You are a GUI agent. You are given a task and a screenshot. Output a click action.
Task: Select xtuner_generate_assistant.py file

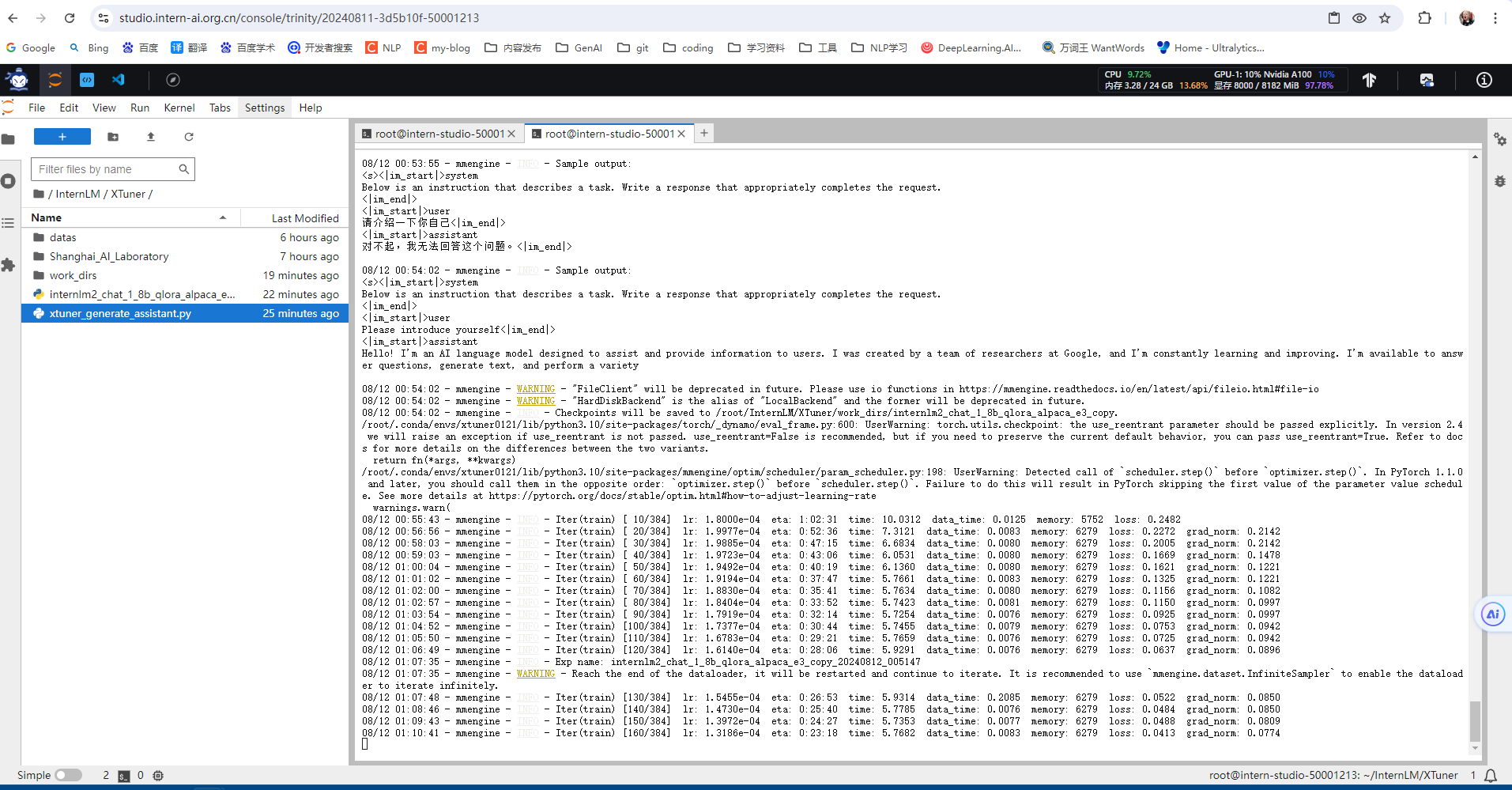click(185, 313)
